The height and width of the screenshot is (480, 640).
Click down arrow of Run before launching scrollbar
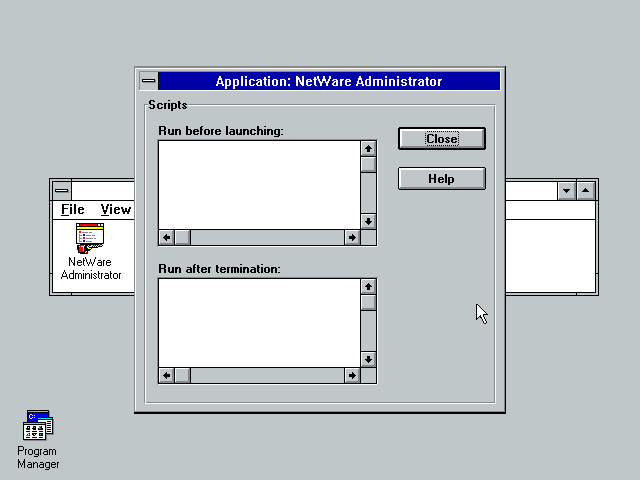click(368, 221)
